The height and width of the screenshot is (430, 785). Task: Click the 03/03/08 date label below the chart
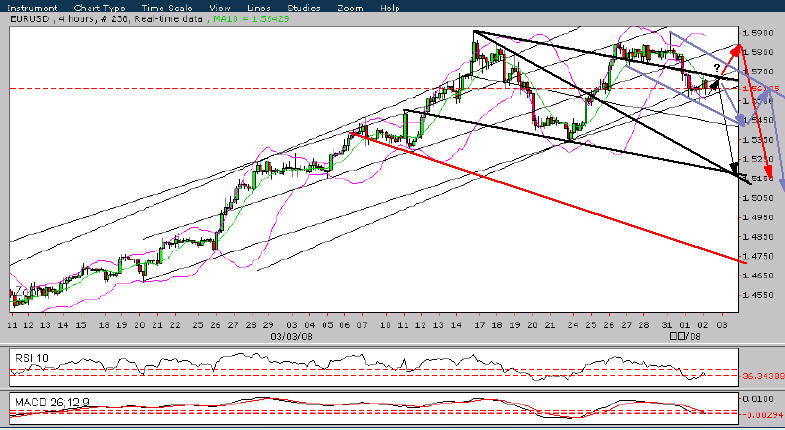coord(291,336)
